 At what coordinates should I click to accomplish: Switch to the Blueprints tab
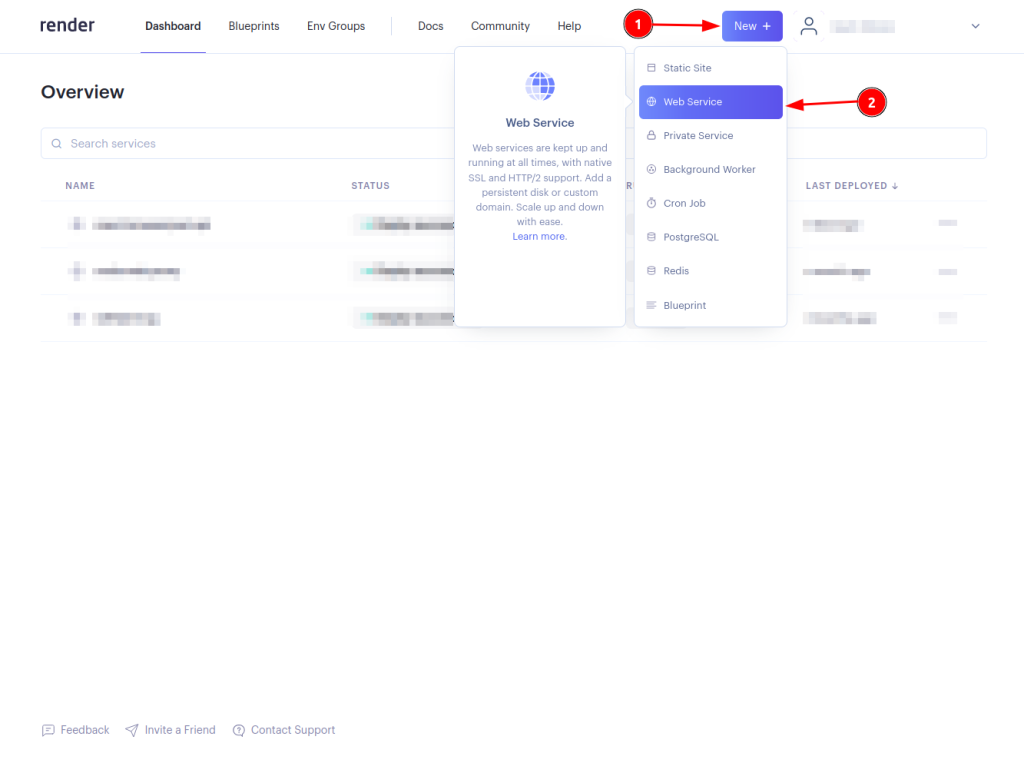[x=254, y=26]
